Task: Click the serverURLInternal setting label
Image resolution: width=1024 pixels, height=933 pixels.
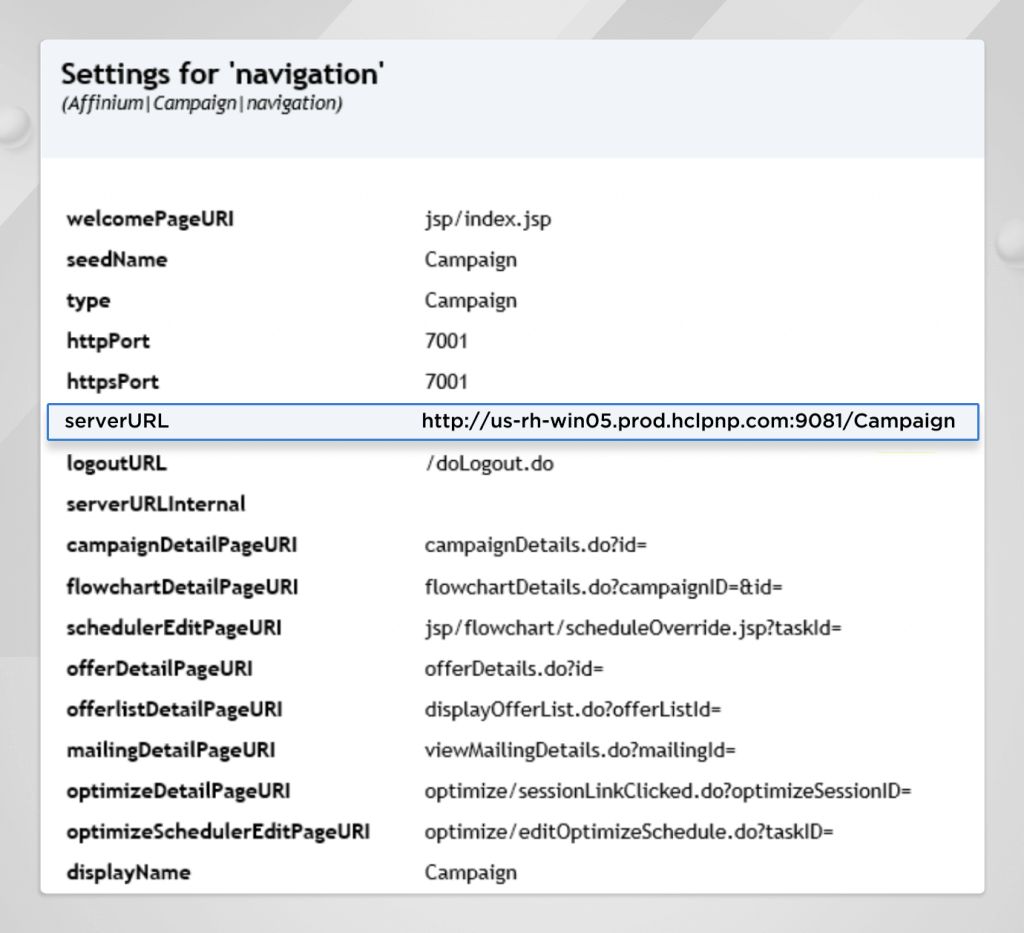Action: (156, 504)
